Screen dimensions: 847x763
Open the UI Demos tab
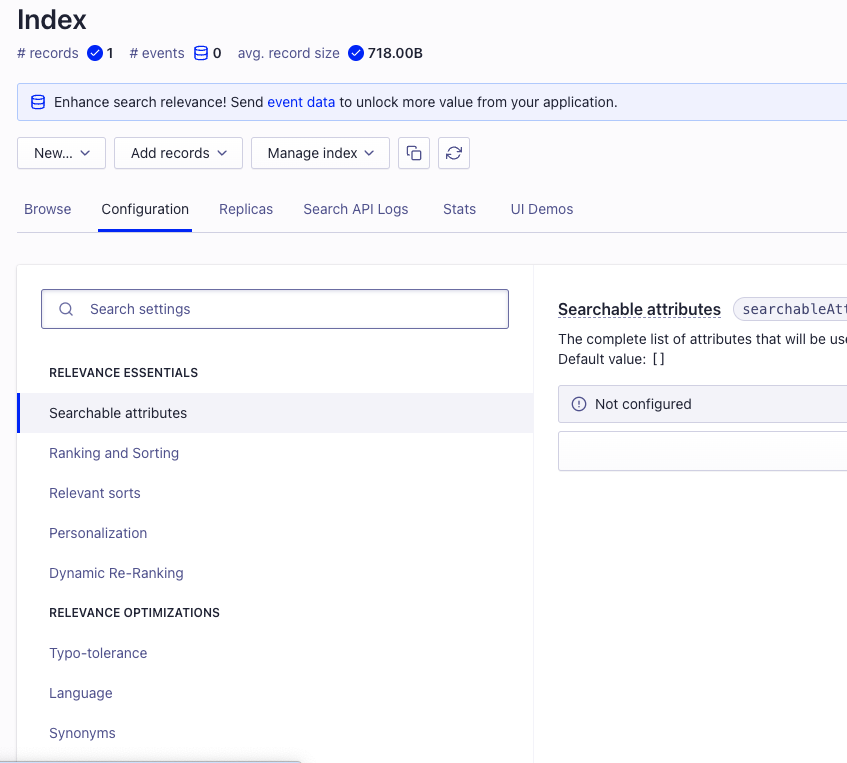[x=542, y=209]
